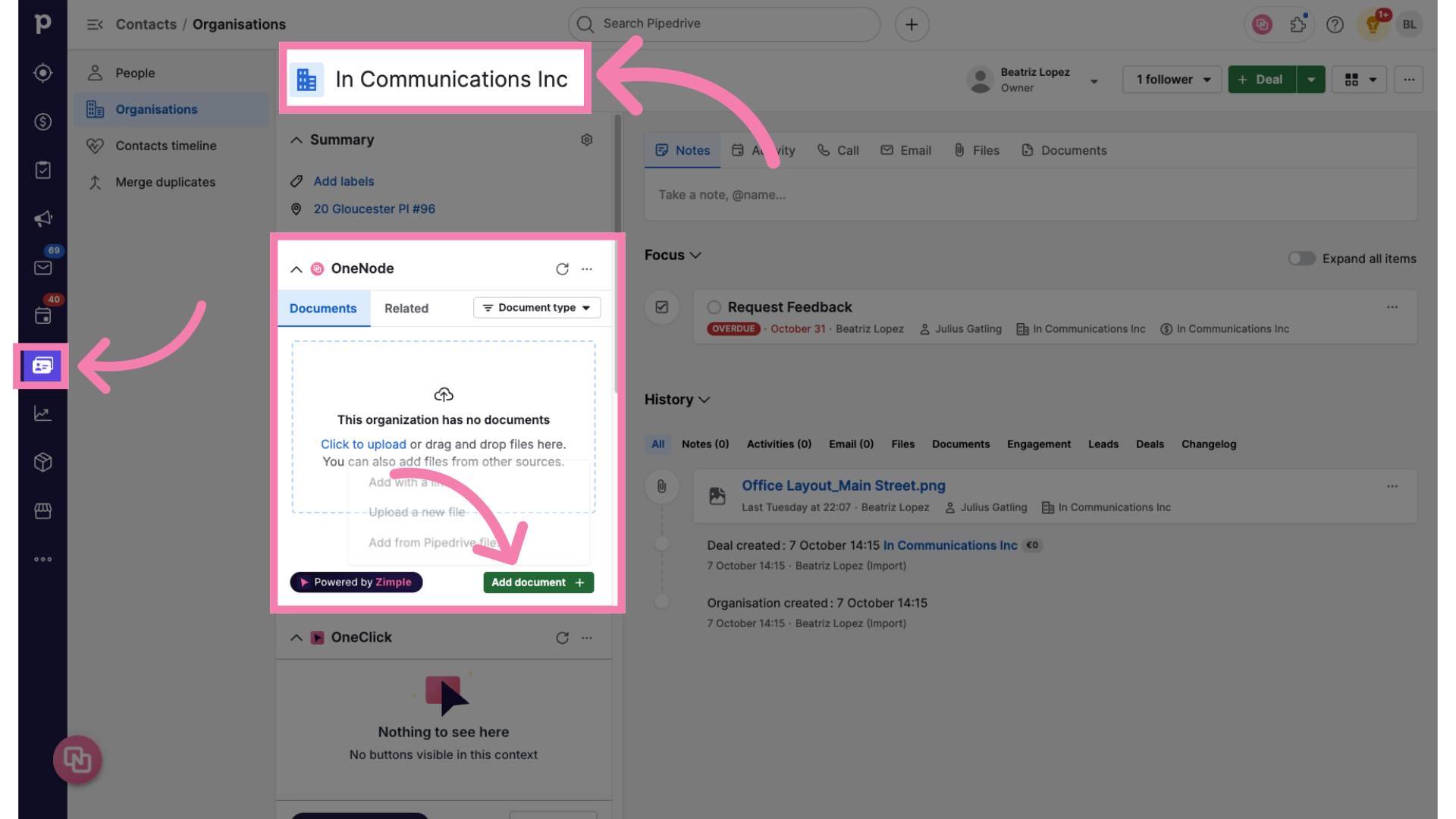Switch to the Related tab in OneNode
The height and width of the screenshot is (819, 1456).
point(406,308)
